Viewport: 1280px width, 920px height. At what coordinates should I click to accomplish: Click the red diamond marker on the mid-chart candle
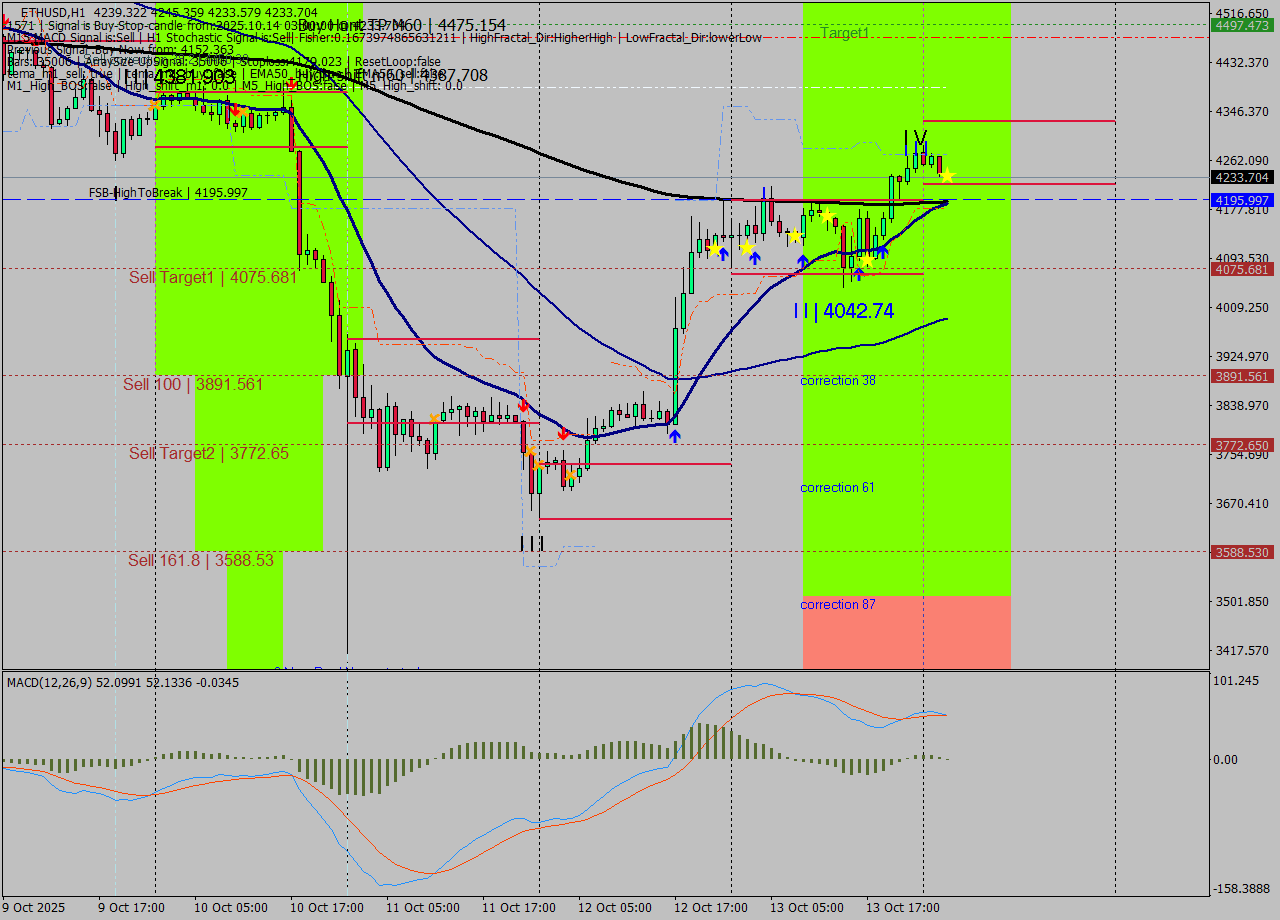coord(522,406)
